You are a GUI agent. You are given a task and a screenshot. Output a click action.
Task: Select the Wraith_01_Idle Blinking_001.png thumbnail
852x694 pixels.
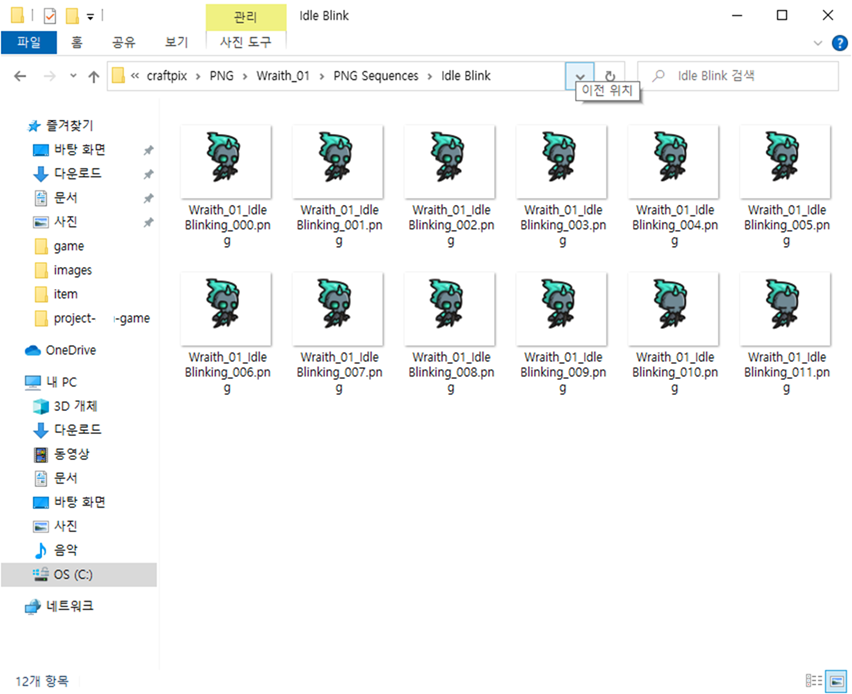338,161
